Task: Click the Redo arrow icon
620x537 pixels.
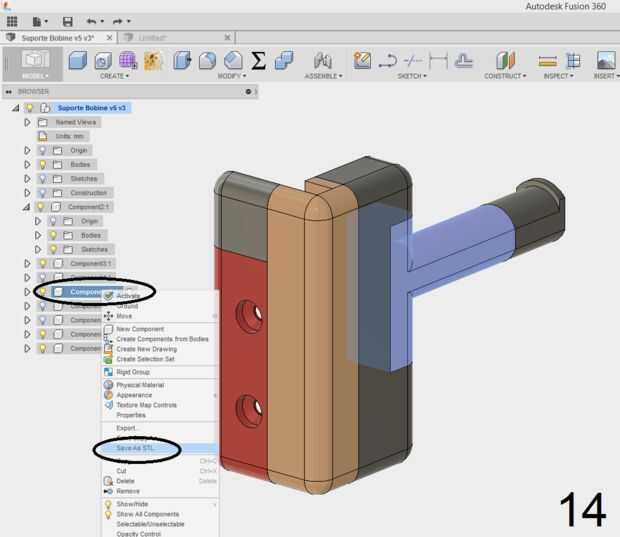Action: pos(118,21)
